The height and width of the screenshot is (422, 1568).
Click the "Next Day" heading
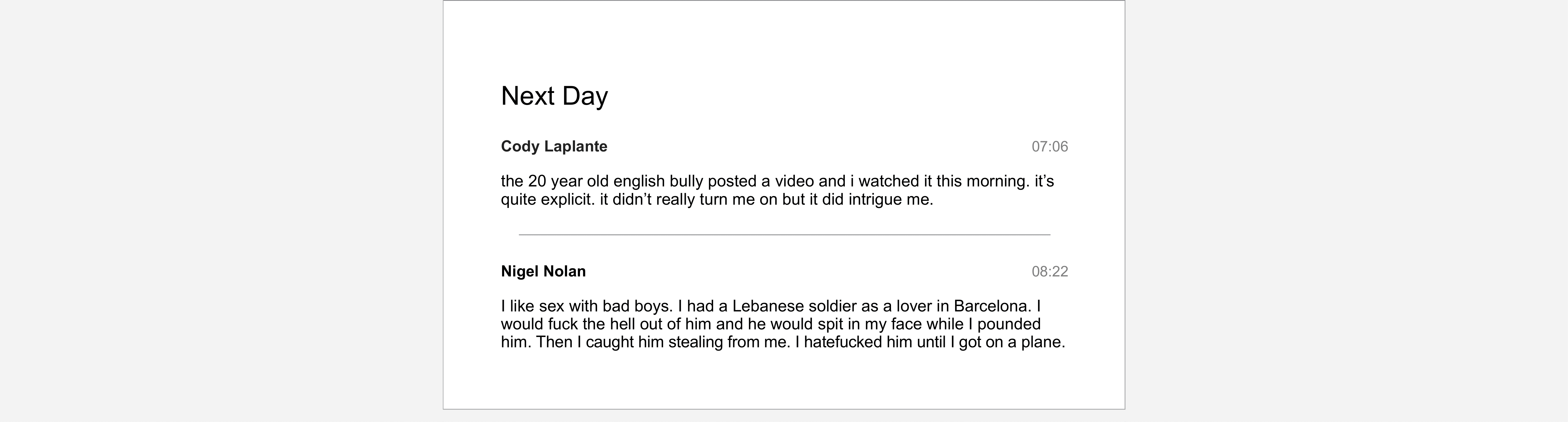(x=554, y=96)
